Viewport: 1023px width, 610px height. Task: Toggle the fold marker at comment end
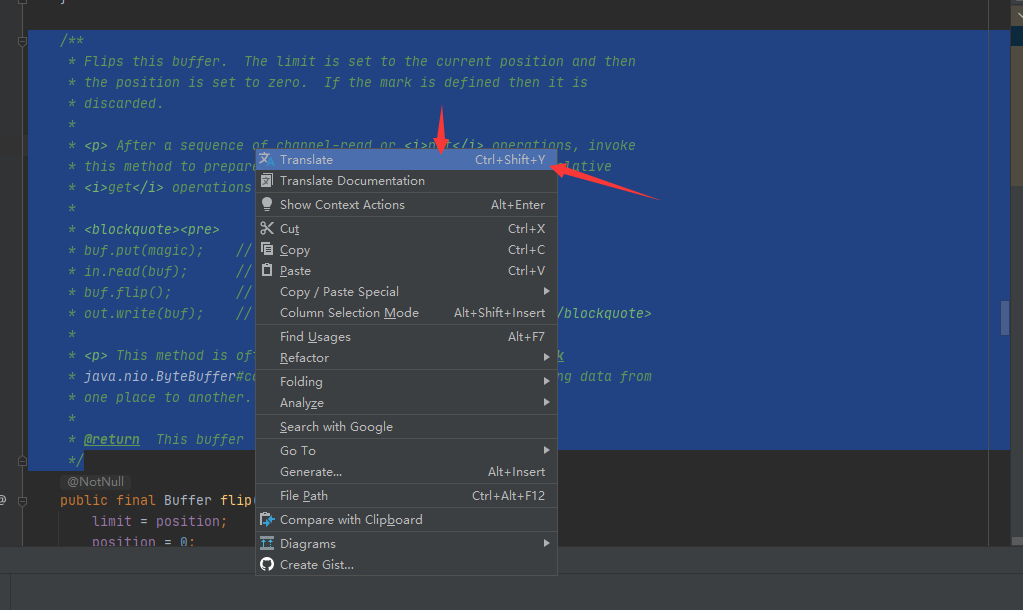point(21,461)
